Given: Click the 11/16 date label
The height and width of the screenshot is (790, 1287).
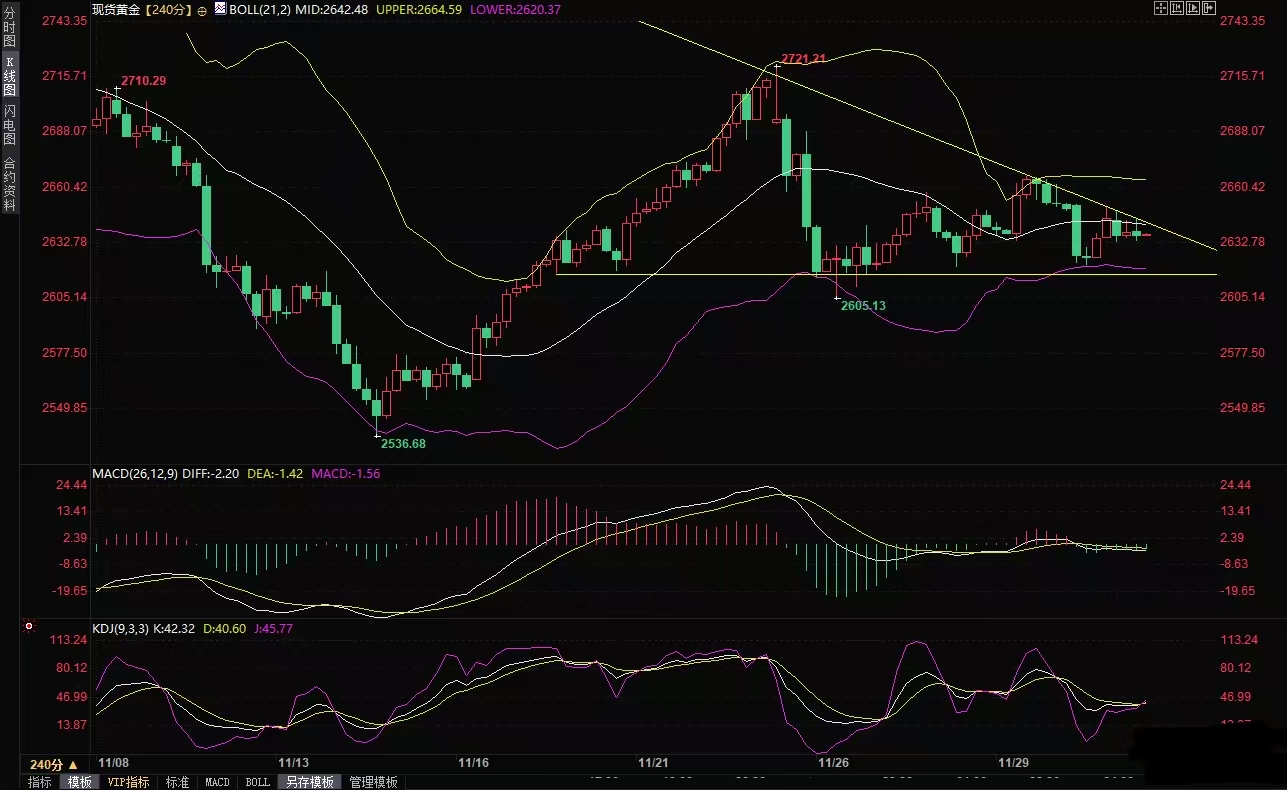Looking at the screenshot, I should [x=473, y=762].
